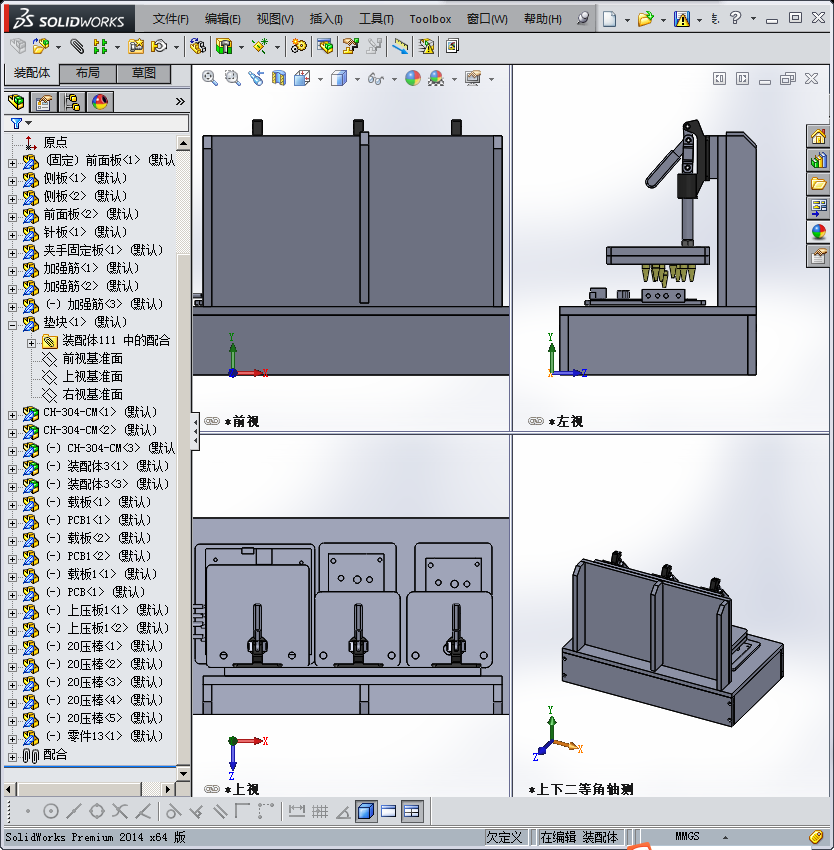Switch to the 布局 tab
This screenshot has height=850, width=834.
coord(87,73)
